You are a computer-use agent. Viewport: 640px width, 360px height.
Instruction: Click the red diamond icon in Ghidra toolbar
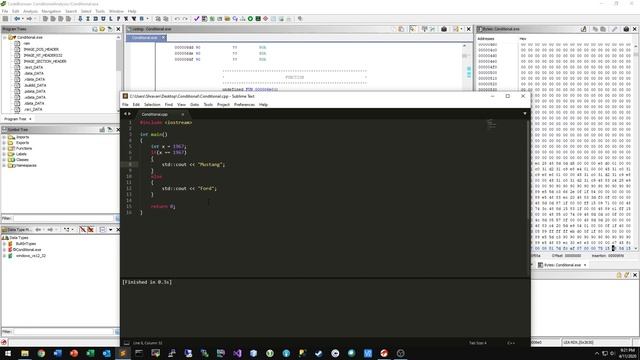[x=266, y=19]
